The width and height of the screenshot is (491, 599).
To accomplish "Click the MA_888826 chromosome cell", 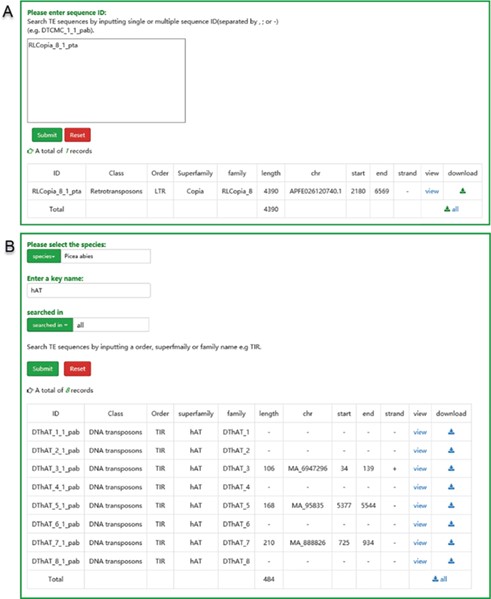I will point(308,542).
